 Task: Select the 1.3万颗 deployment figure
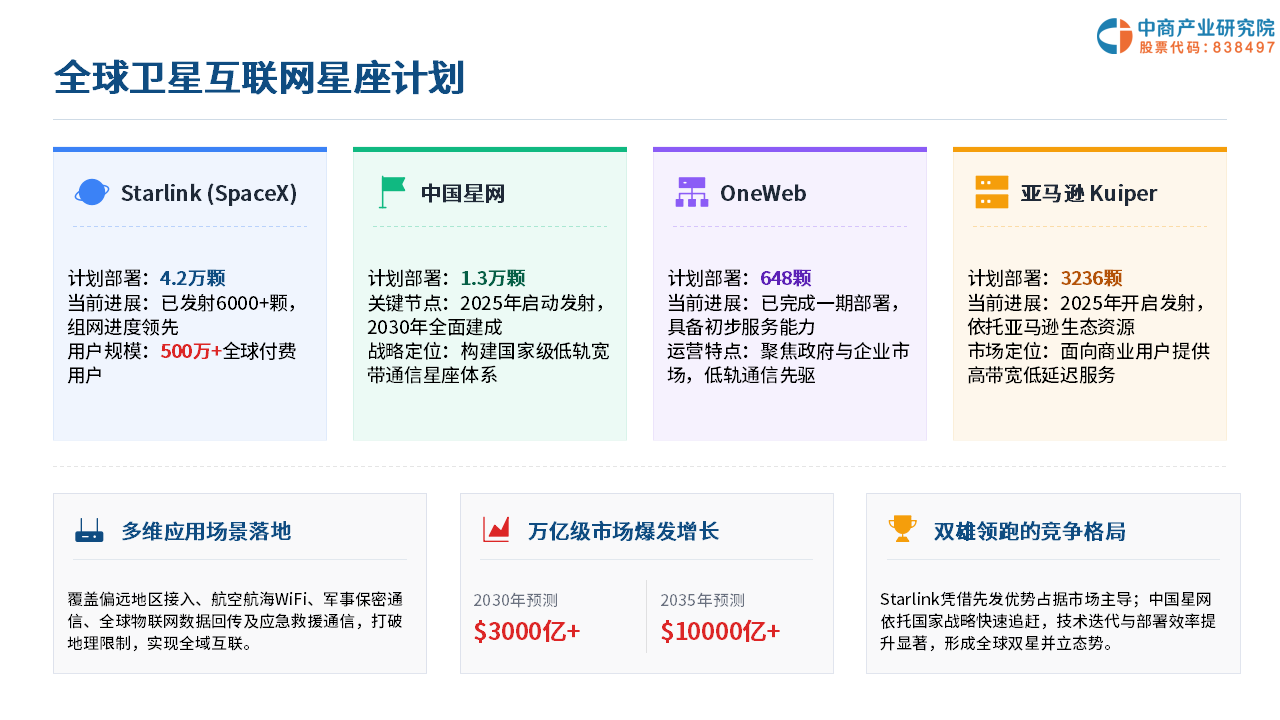click(x=493, y=278)
